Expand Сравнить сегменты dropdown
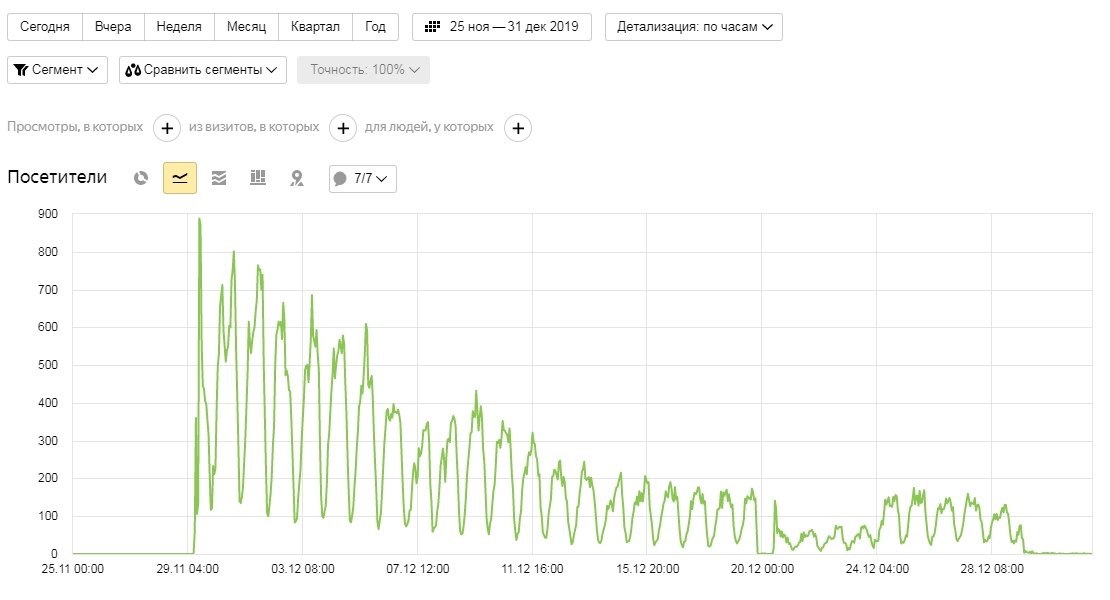This screenshot has width=1110, height=600. pyautogui.click(x=202, y=70)
